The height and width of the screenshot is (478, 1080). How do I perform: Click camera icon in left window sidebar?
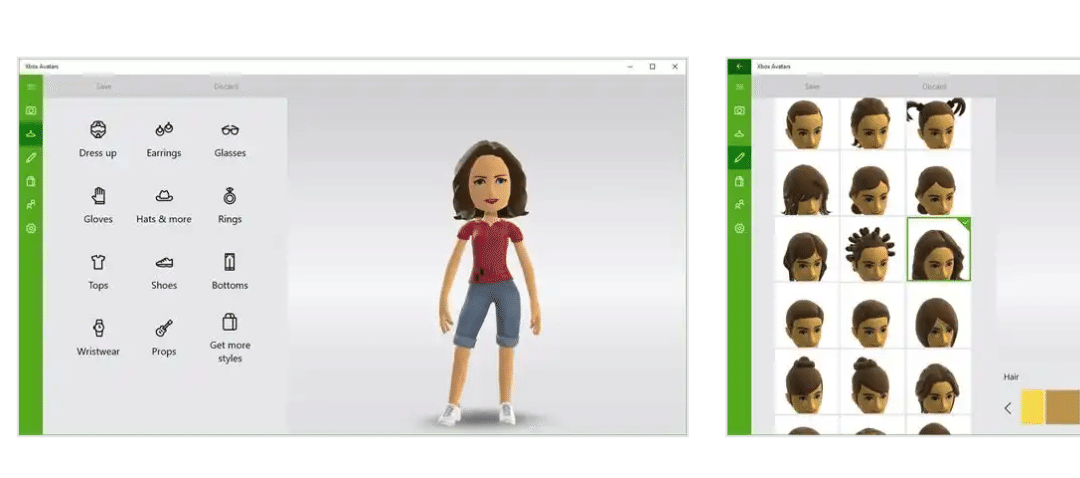click(x=31, y=110)
